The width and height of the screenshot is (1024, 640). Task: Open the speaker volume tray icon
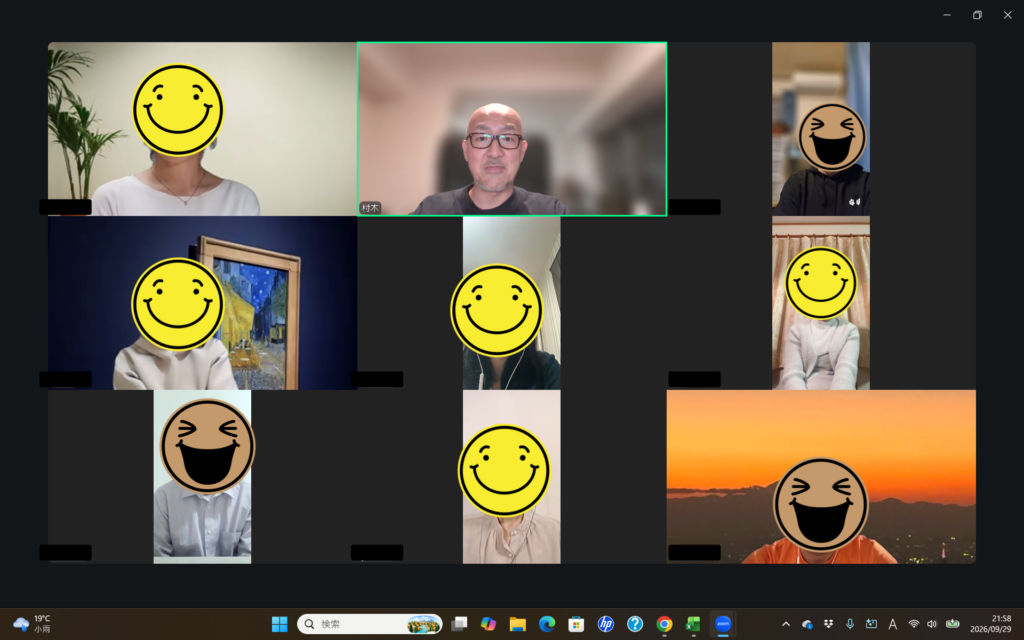[x=932, y=624]
